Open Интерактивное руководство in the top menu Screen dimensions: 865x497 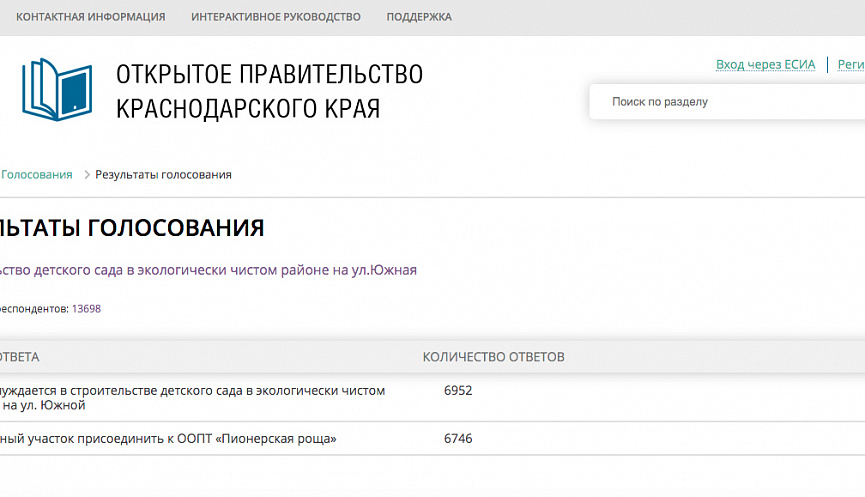coord(276,17)
